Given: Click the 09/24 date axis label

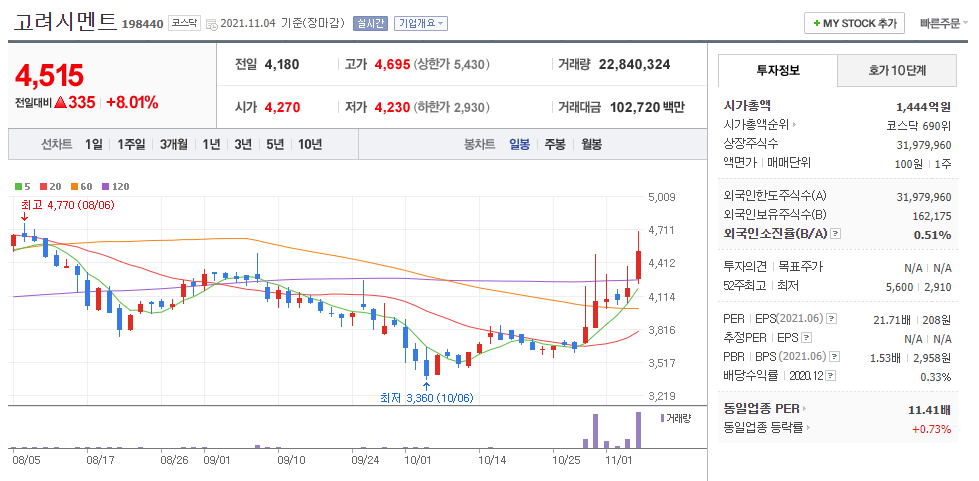Looking at the screenshot, I should point(365,460).
